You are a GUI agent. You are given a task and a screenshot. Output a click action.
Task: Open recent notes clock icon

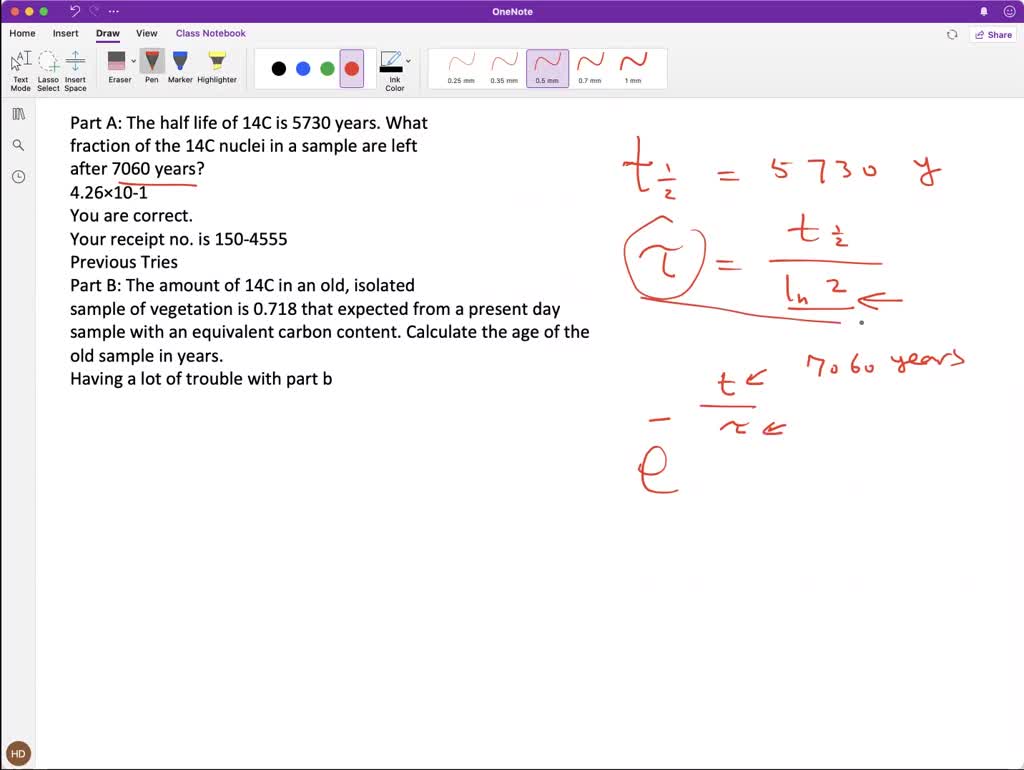[18, 176]
